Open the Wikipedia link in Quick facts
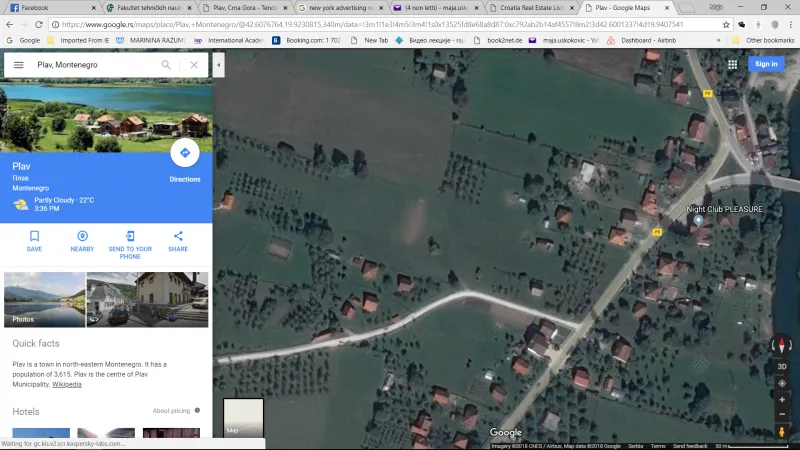Screen dimensions: 800x450 click(67, 384)
